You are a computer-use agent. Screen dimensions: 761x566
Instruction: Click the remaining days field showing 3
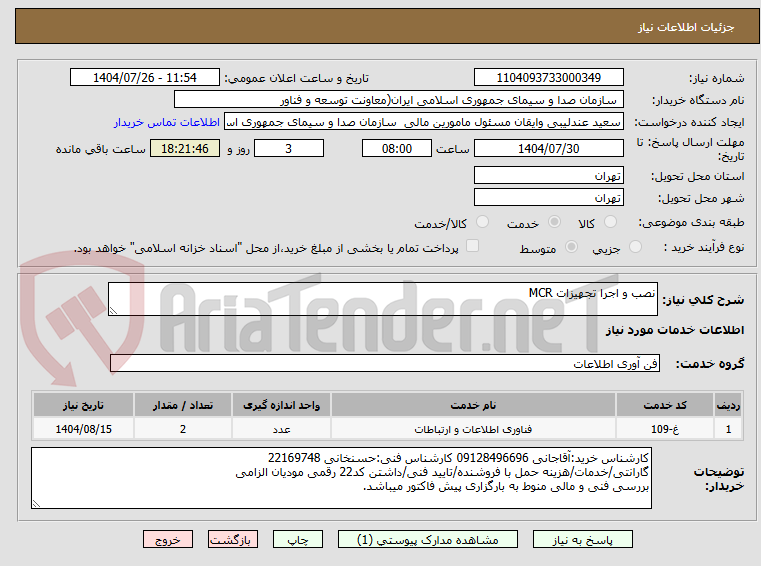[289, 149]
